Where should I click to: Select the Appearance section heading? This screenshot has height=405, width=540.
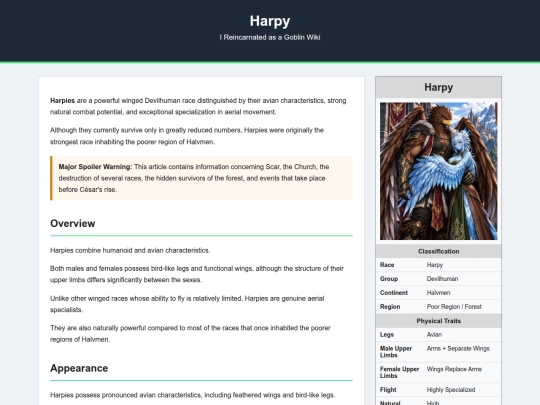[79, 368]
